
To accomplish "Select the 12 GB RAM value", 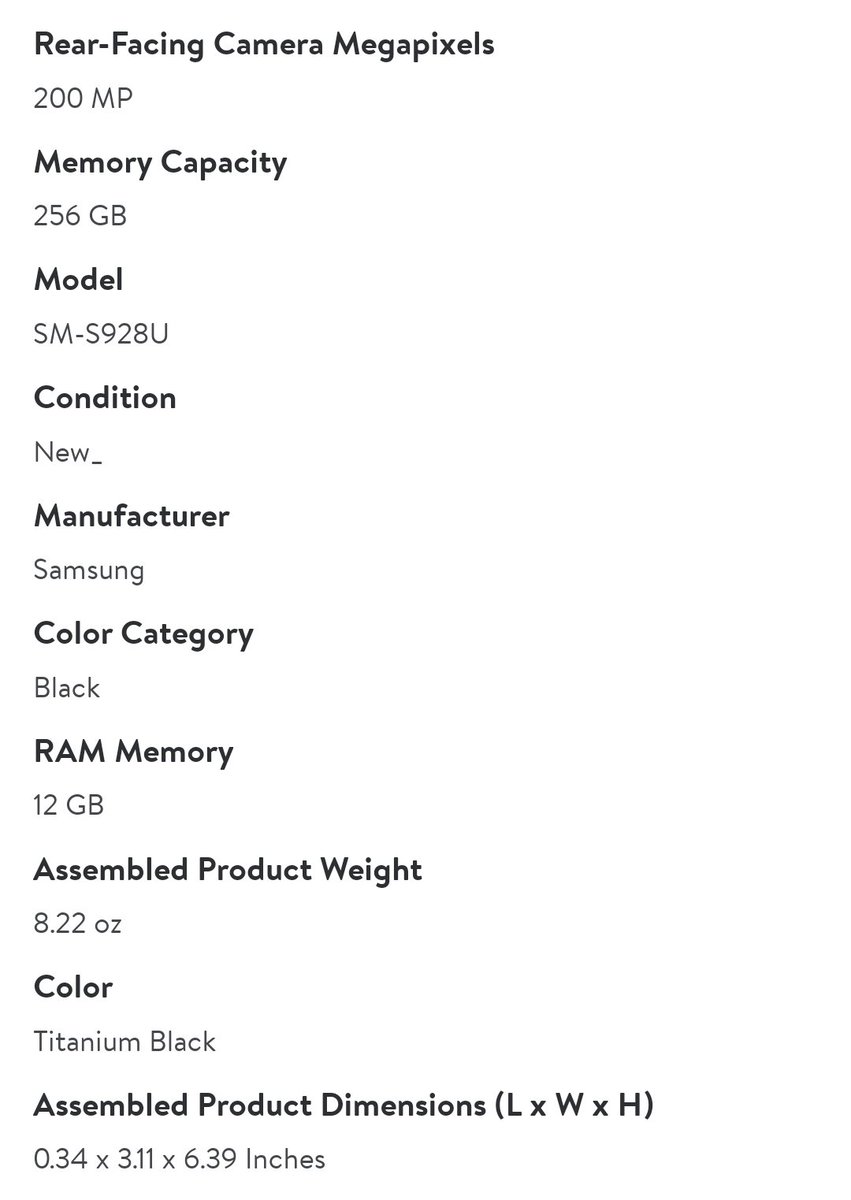I will (x=68, y=806).
